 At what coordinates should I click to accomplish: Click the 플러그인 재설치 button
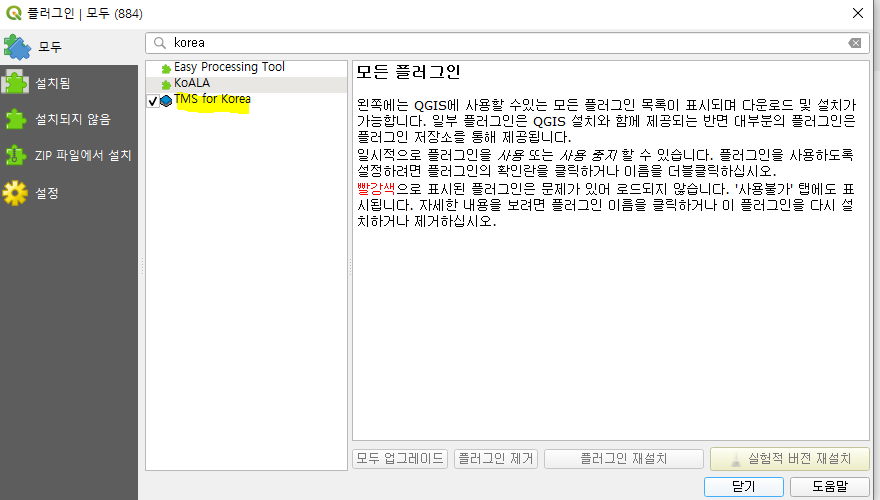click(624, 459)
